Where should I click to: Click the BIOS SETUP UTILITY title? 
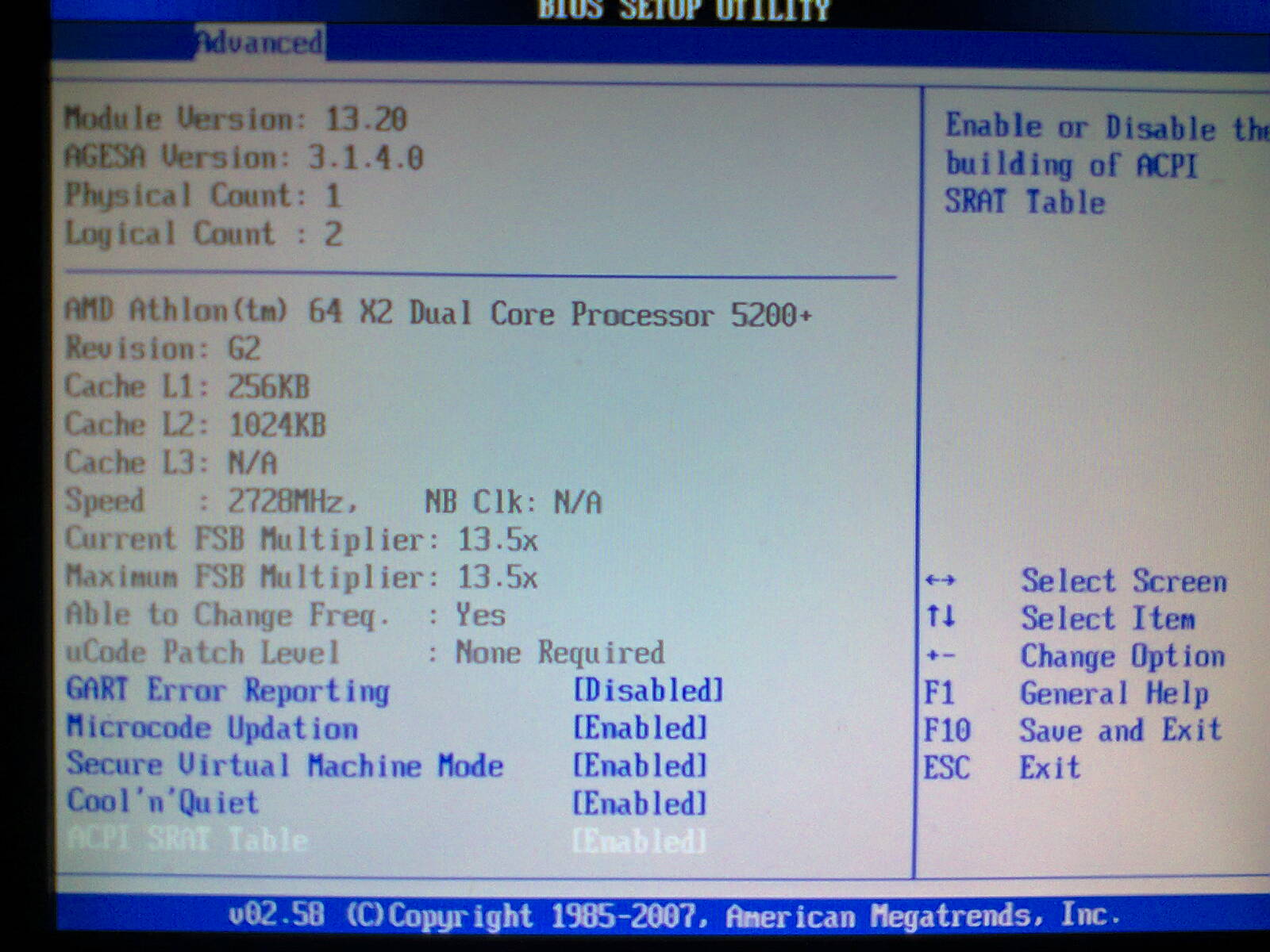tap(684, 10)
